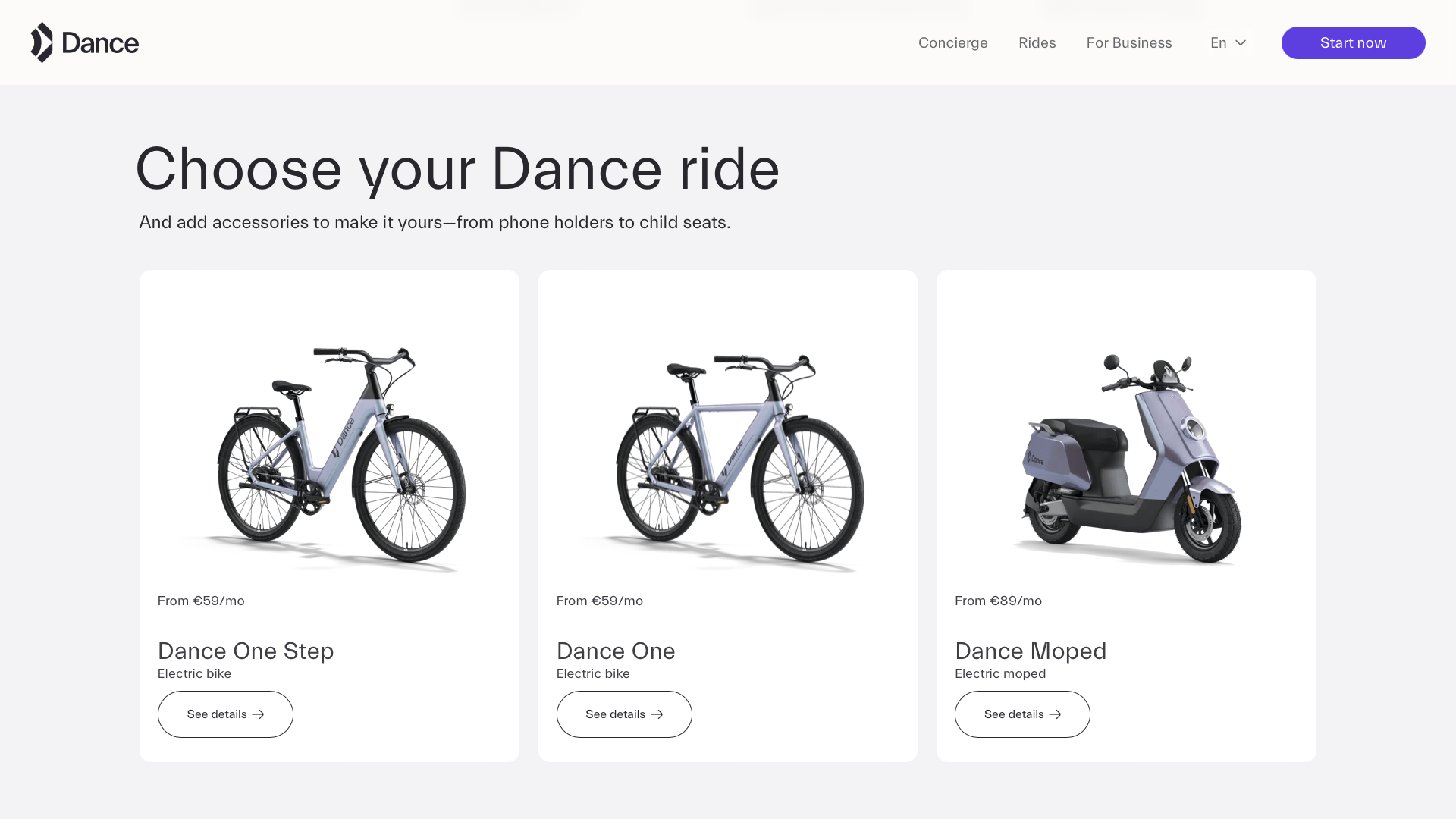Click arrow icon in Dance Moped button
This screenshot has height=819, width=1456.
tap(1055, 714)
